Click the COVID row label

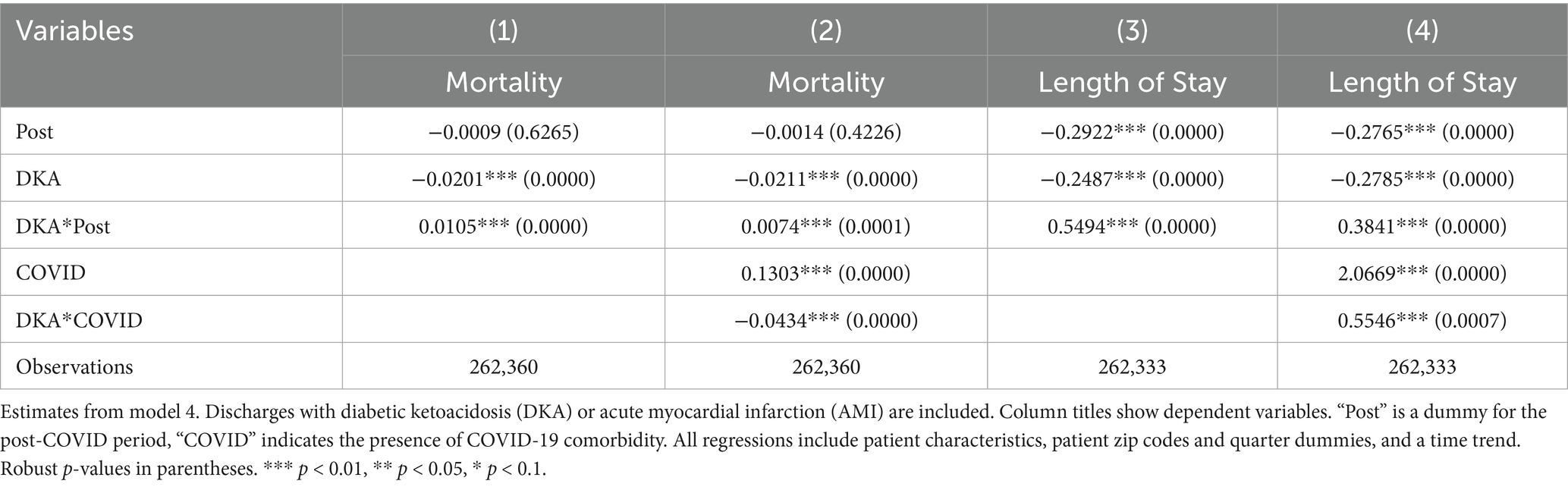coord(51,273)
